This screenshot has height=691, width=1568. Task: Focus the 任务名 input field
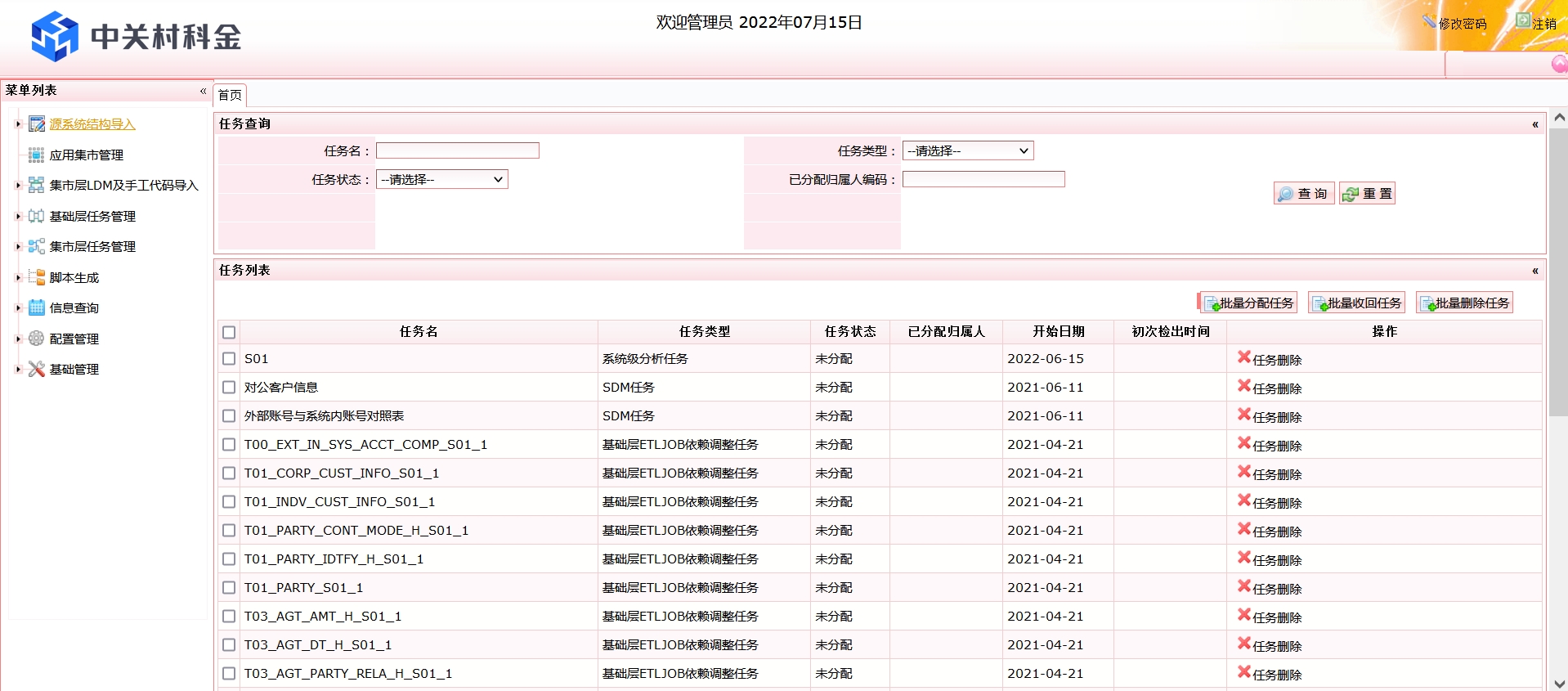click(458, 150)
